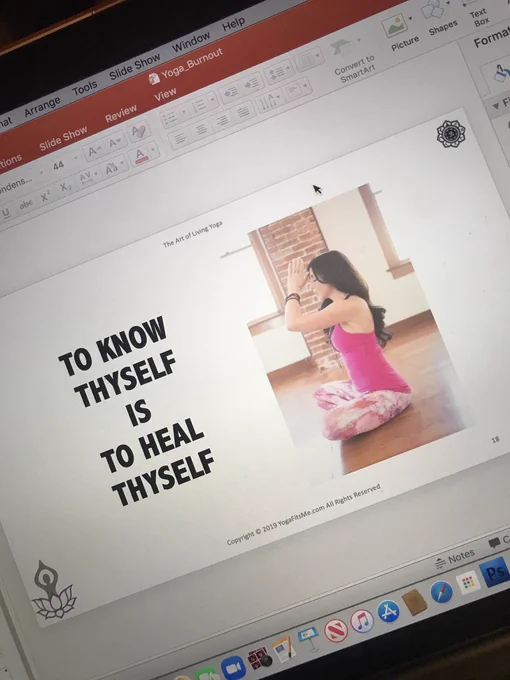Image resolution: width=510 pixels, height=680 pixels.
Task: Expand the Fill section triangle in Format pane
Action: coord(496,106)
